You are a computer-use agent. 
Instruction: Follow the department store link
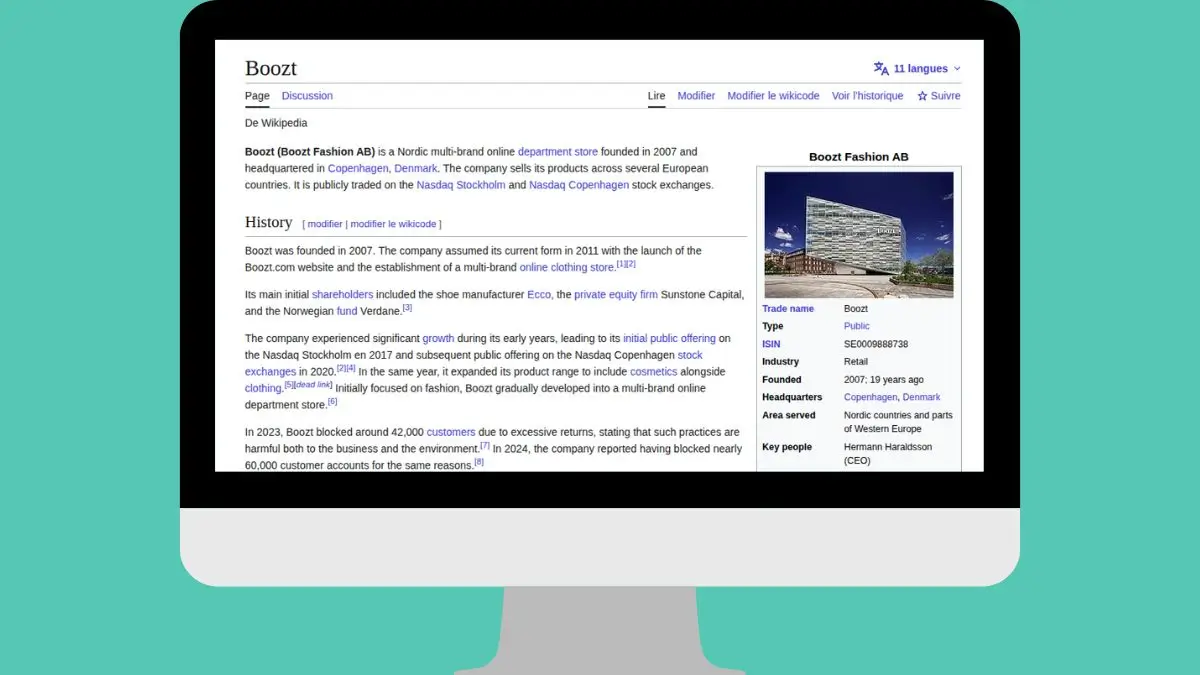(x=558, y=152)
